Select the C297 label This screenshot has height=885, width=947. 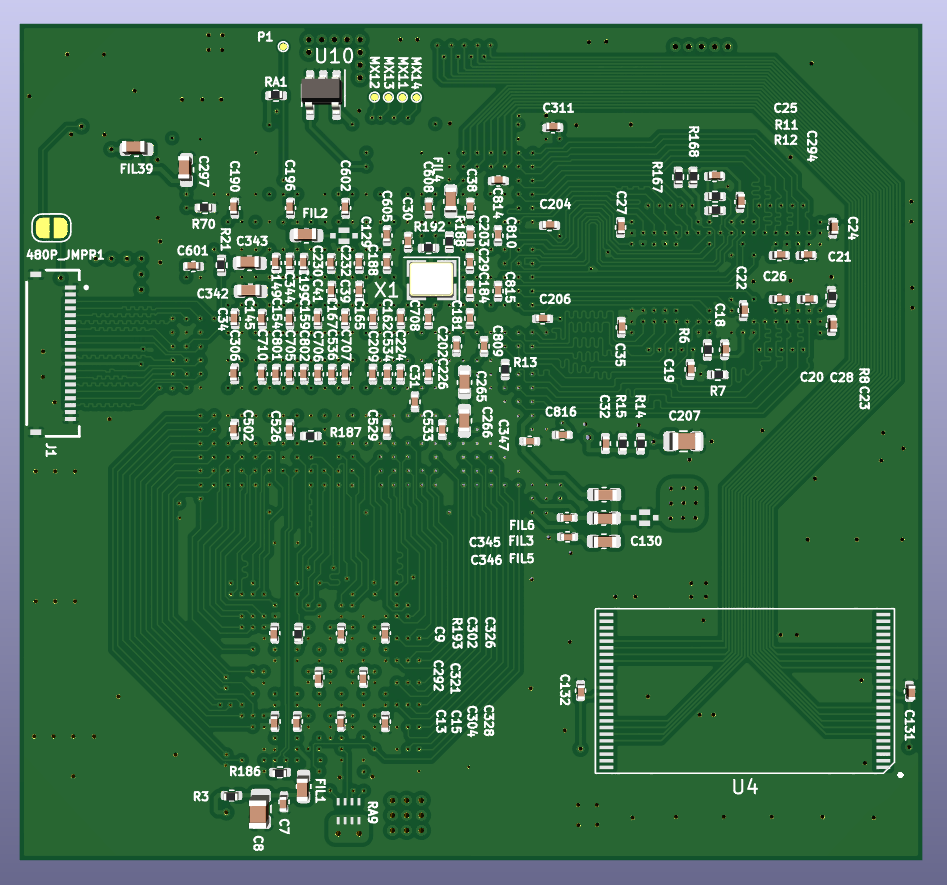pyautogui.click(x=204, y=172)
